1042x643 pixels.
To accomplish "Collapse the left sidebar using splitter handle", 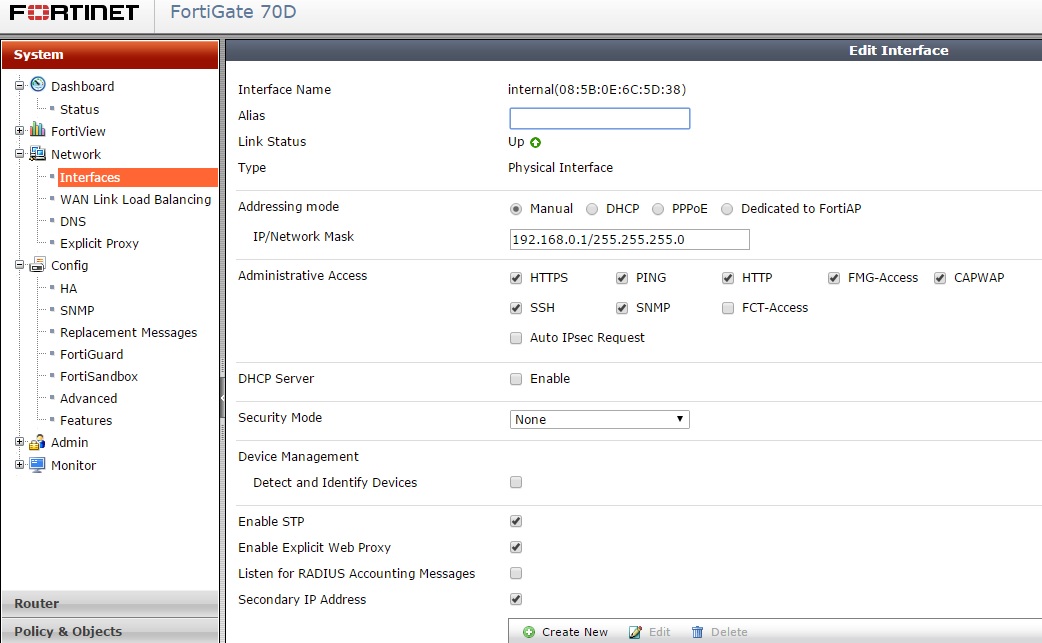I will (x=223, y=398).
